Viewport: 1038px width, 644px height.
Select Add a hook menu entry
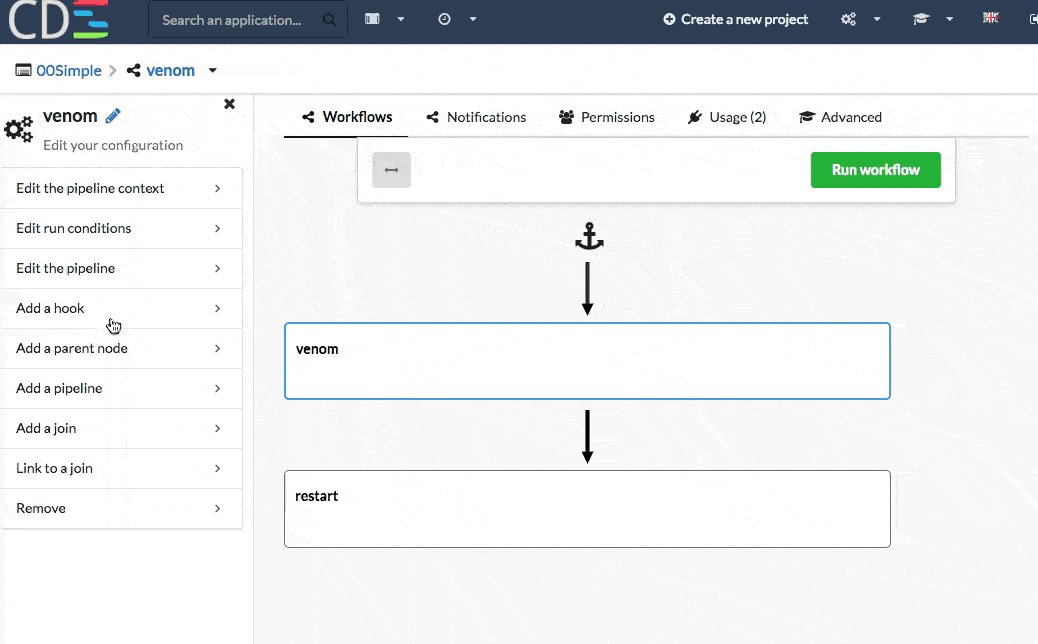pos(121,308)
